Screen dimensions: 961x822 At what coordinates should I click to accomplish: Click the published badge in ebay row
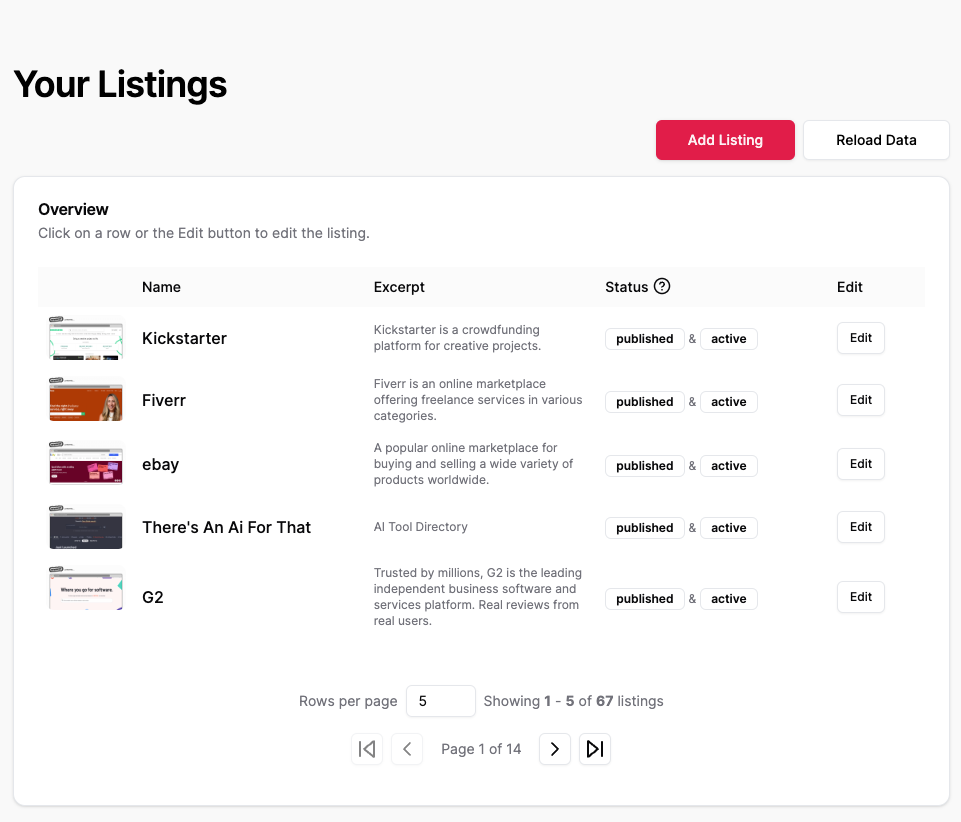pos(645,466)
